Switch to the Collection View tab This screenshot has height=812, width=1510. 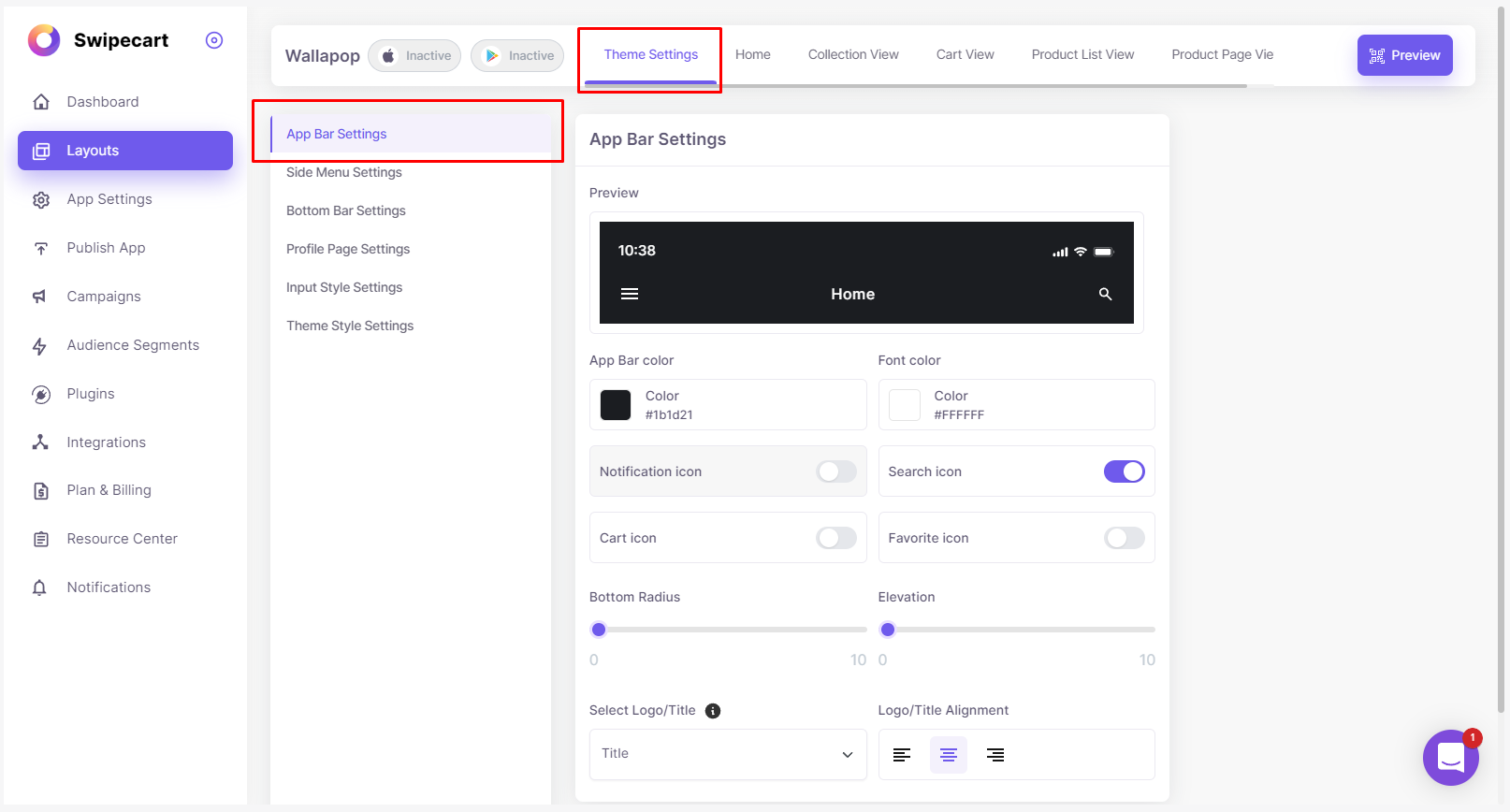click(x=853, y=55)
